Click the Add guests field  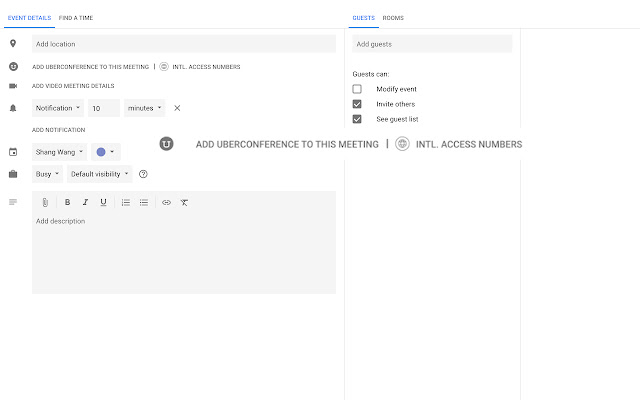432,44
